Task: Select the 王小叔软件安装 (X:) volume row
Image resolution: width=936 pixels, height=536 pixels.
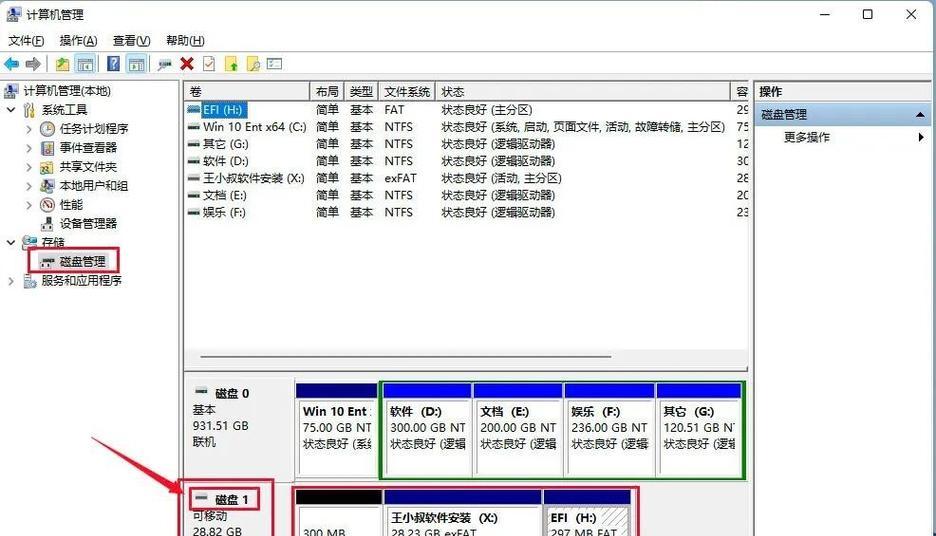Action: (x=466, y=178)
